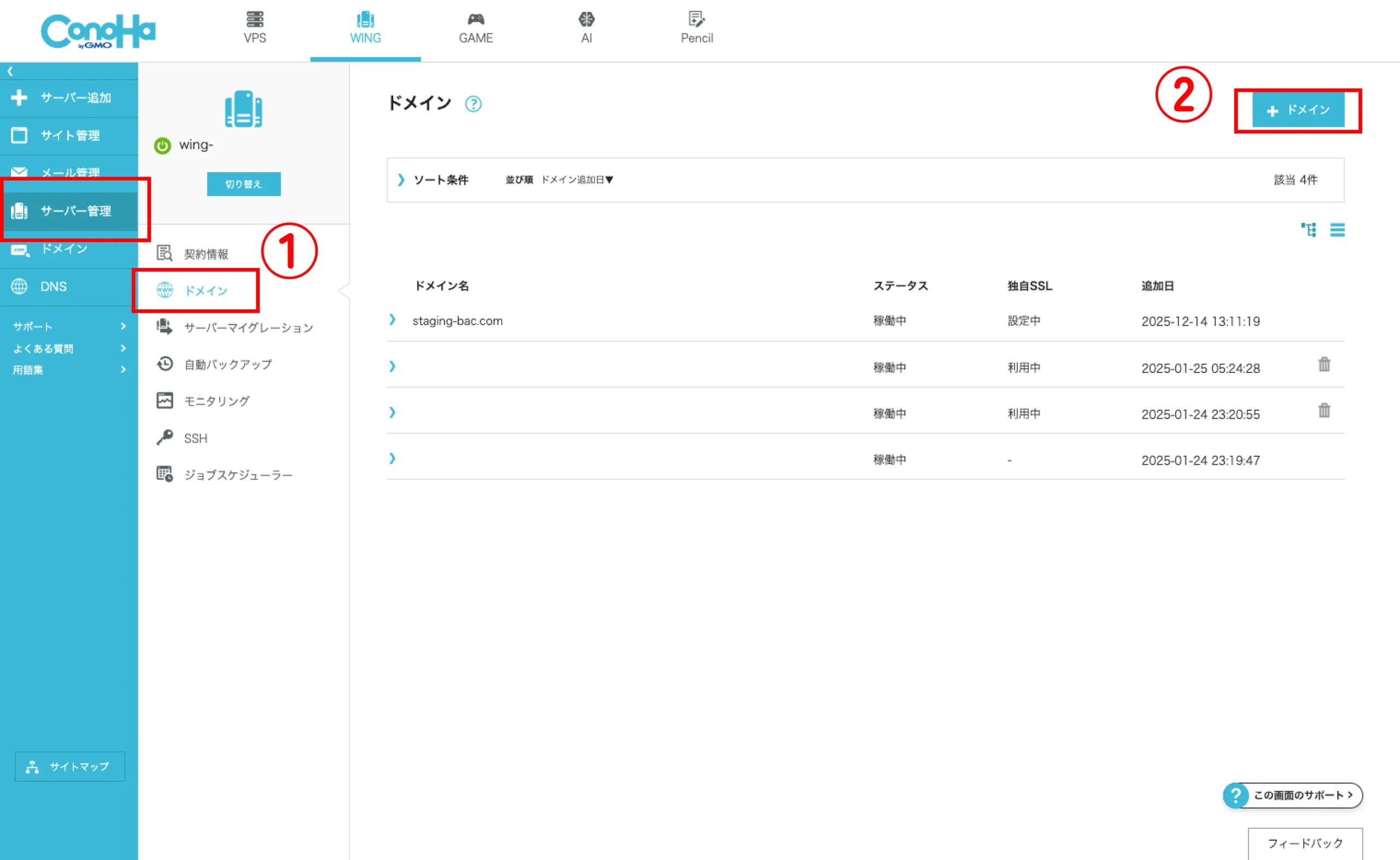Viewport: 1400px width, 860px height.
Task: Click the ConoHa logo
Action: [x=98, y=31]
